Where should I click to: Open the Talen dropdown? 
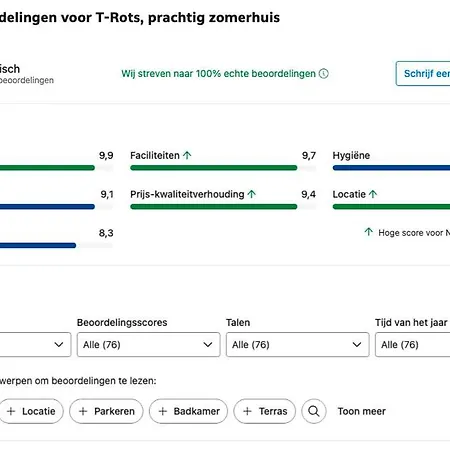tap(298, 345)
